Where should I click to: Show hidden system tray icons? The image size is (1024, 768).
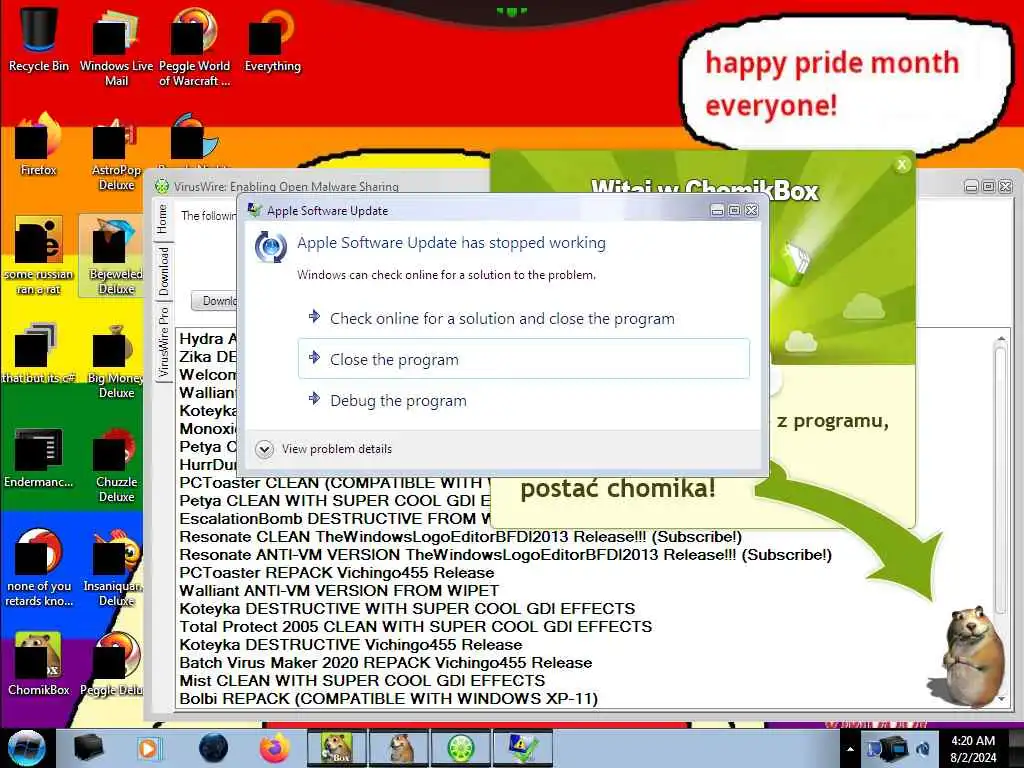850,749
